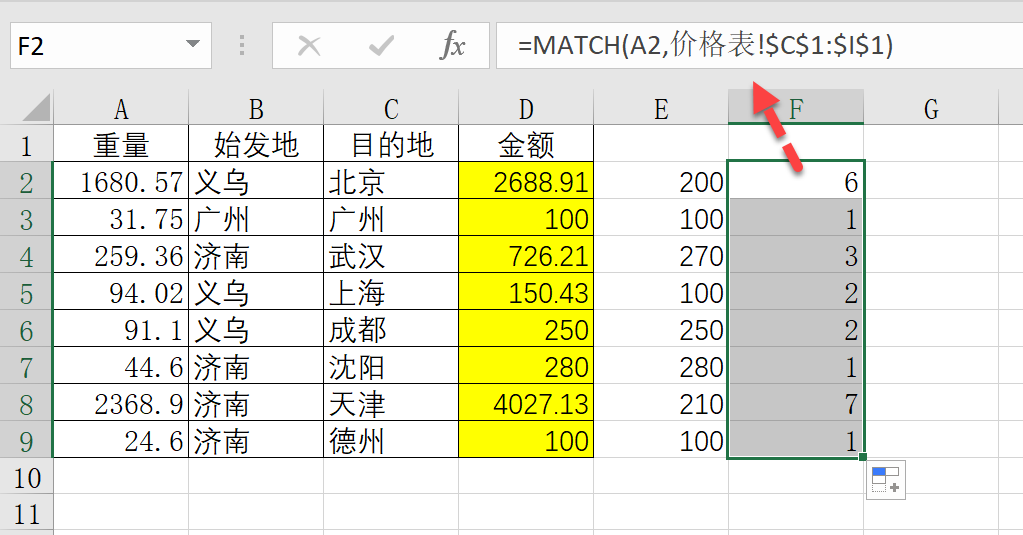The width and height of the screenshot is (1023, 535).
Task: Click the fill handle of selection
Action: coord(863,457)
